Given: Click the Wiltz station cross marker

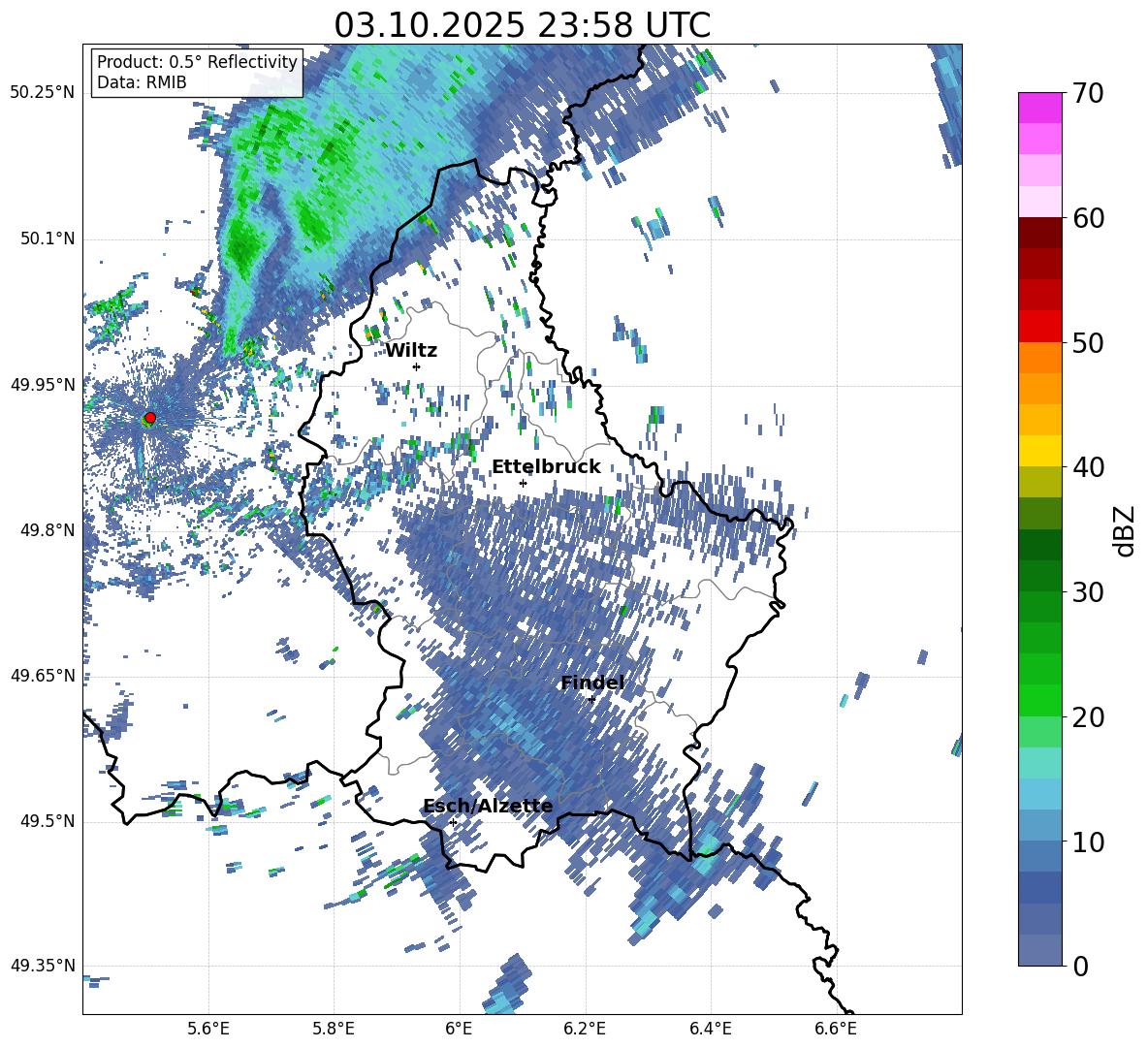Looking at the screenshot, I should point(417,366).
